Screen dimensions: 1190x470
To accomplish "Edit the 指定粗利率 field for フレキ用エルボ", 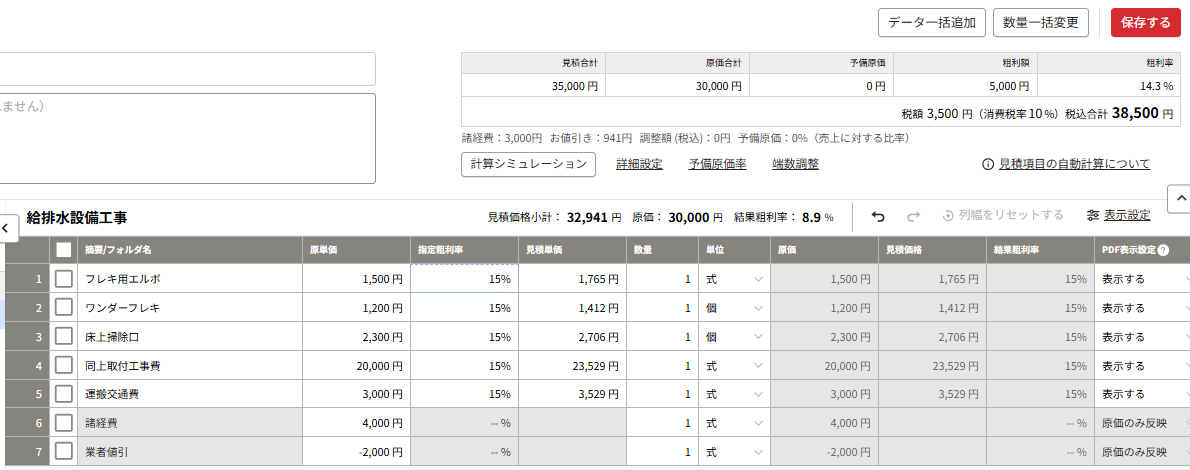I will click(x=463, y=279).
